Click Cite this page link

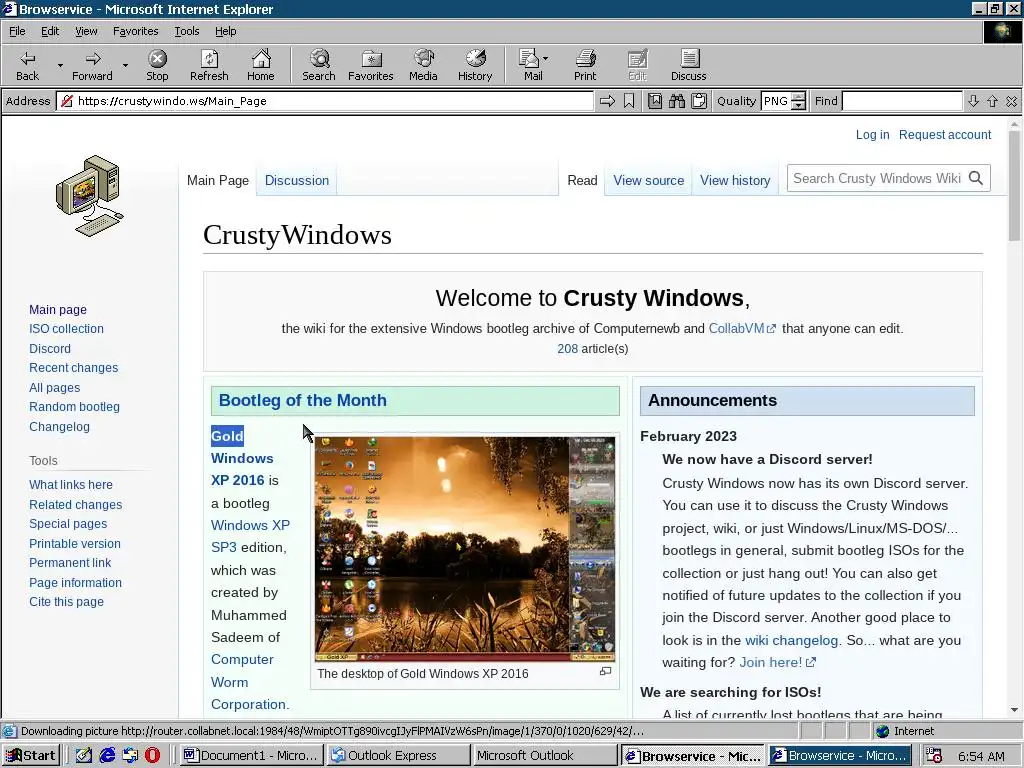pos(66,601)
